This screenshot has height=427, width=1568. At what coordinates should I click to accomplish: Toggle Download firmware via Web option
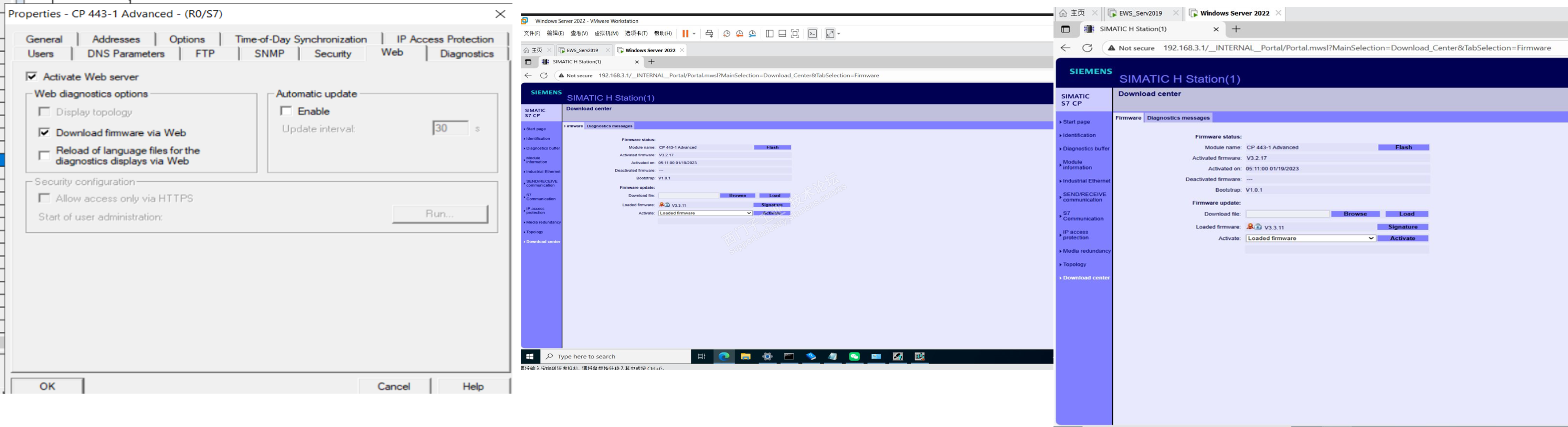pyautogui.click(x=44, y=133)
